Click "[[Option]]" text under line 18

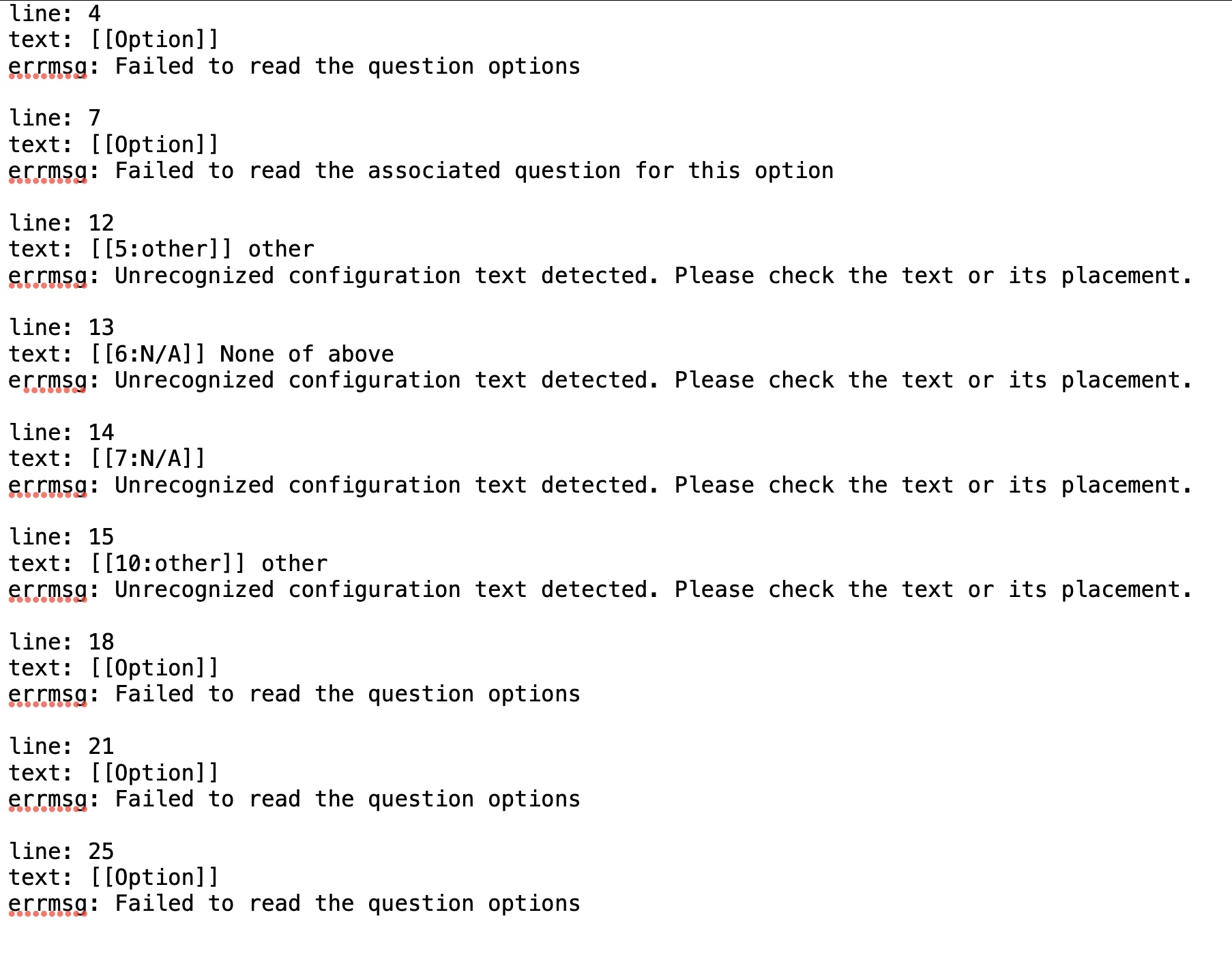point(155,668)
